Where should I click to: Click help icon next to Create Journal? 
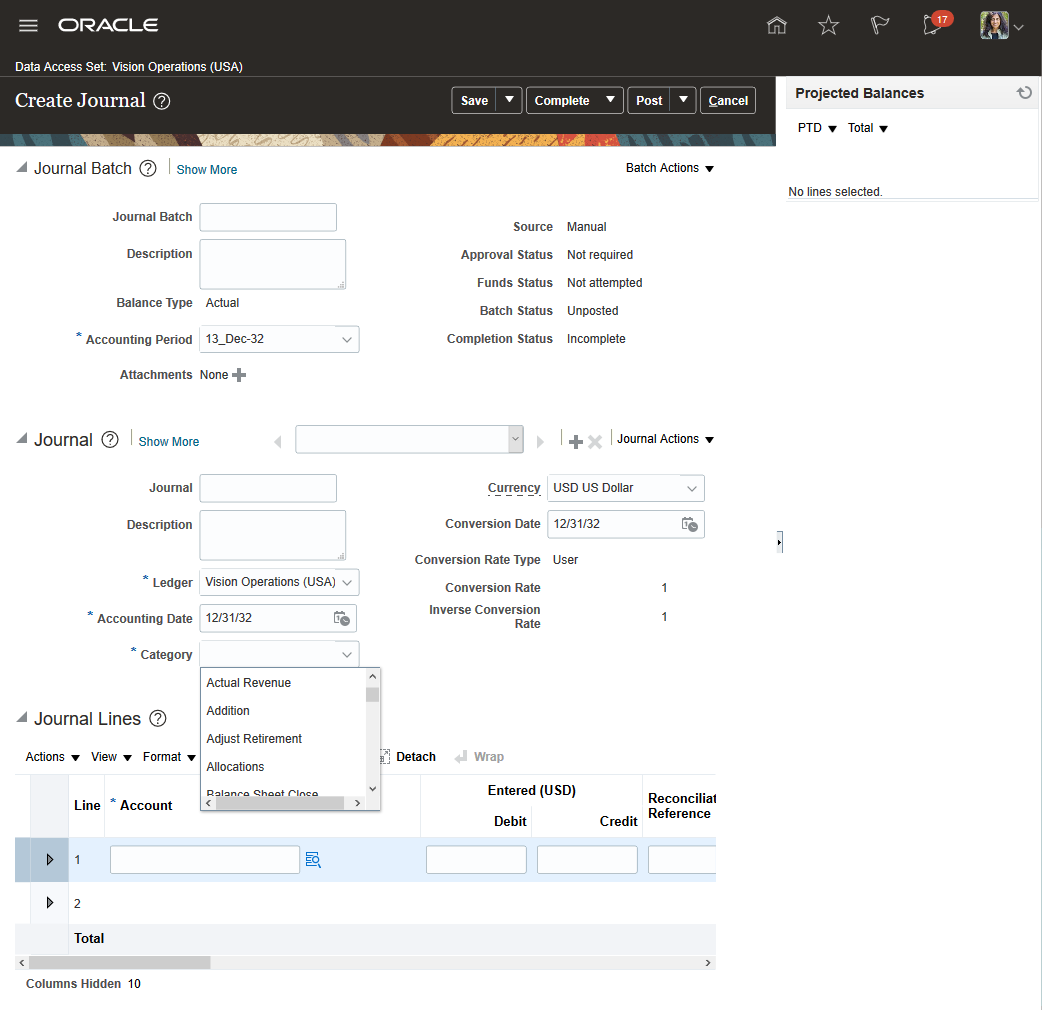161,101
